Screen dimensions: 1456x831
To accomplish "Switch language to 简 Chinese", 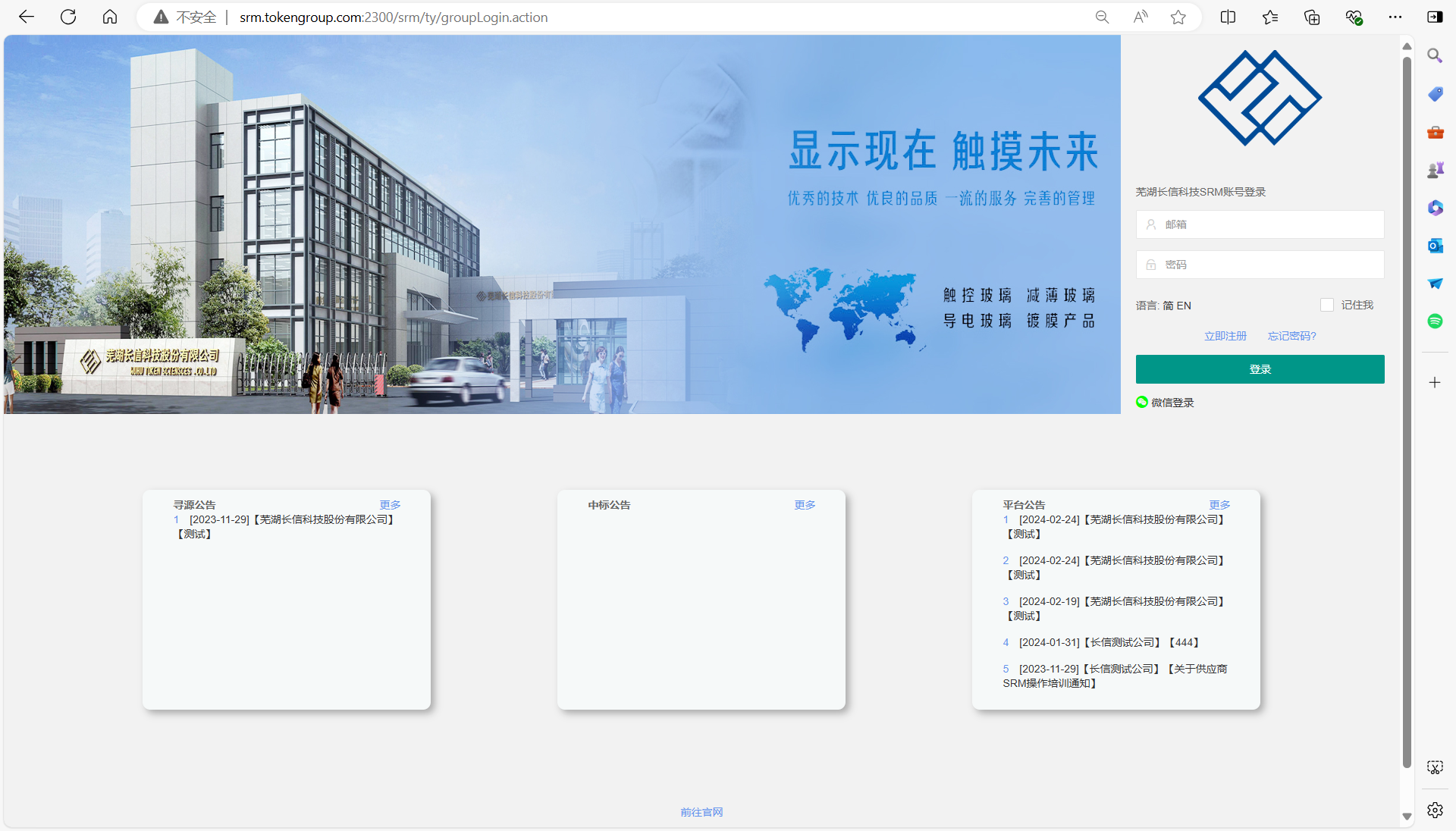I will (x=1168, y=306).
